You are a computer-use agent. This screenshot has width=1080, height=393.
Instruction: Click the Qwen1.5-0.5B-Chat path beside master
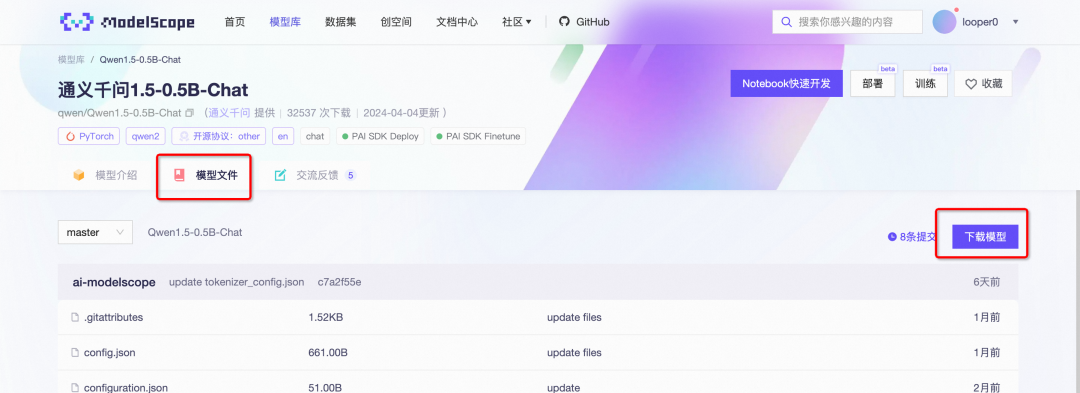(195, 233)
